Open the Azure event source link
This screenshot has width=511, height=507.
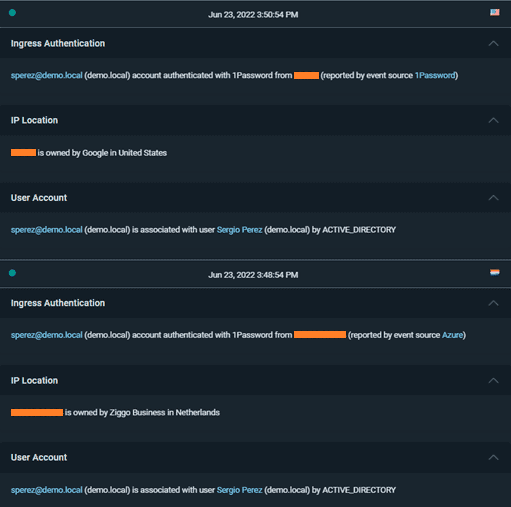(452, 335)
